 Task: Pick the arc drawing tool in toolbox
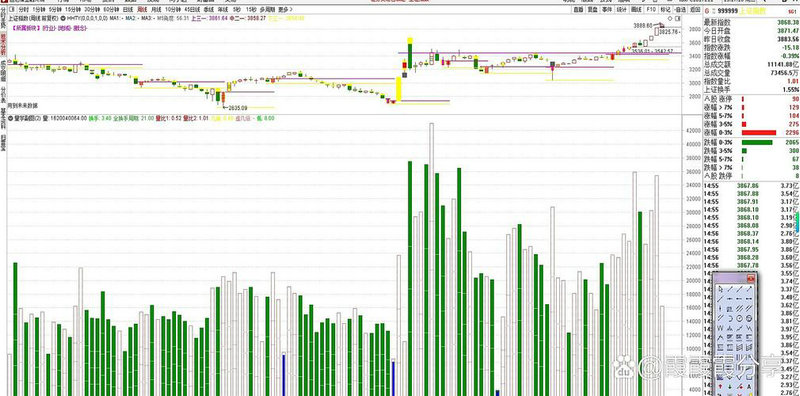pos(730,318)
